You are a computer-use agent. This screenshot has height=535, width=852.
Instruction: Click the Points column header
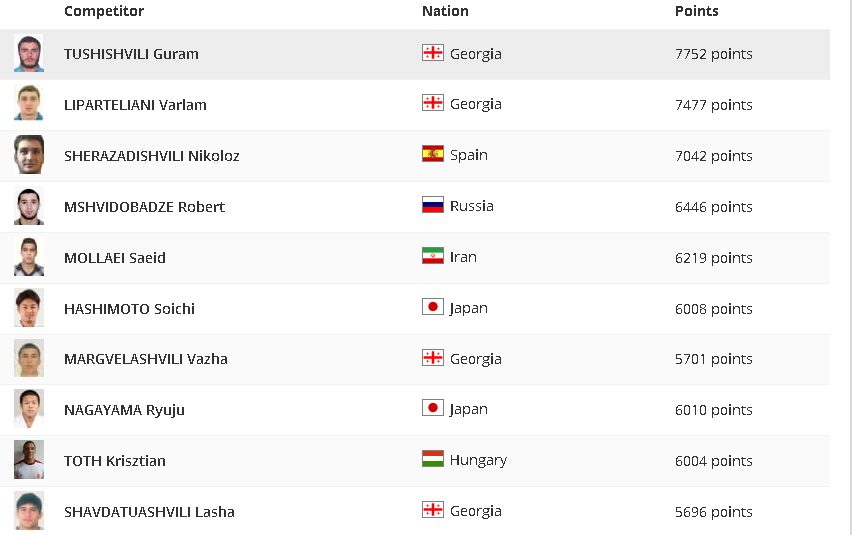click(697, 11)
